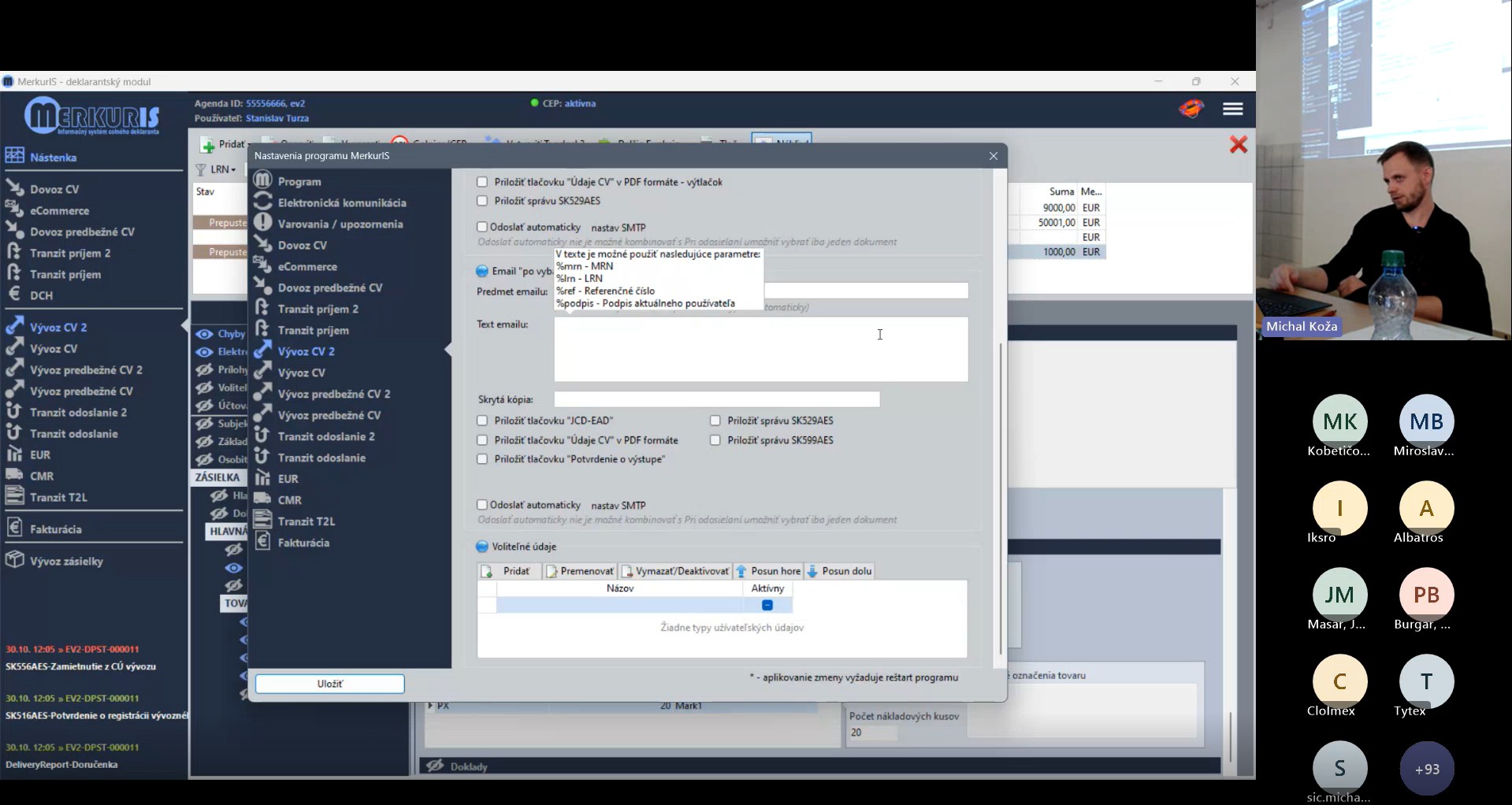Click the Posun dolu down-arrow icon
1512x805 pixels.
point(812,571)
